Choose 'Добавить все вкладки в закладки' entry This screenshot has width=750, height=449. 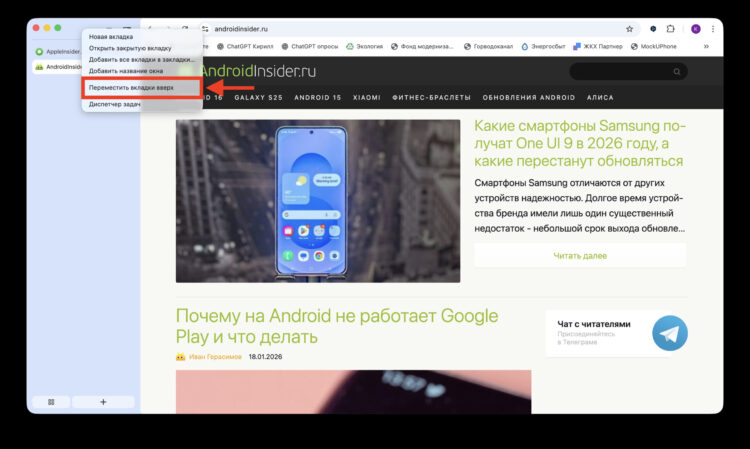click(x=142, y=60)
